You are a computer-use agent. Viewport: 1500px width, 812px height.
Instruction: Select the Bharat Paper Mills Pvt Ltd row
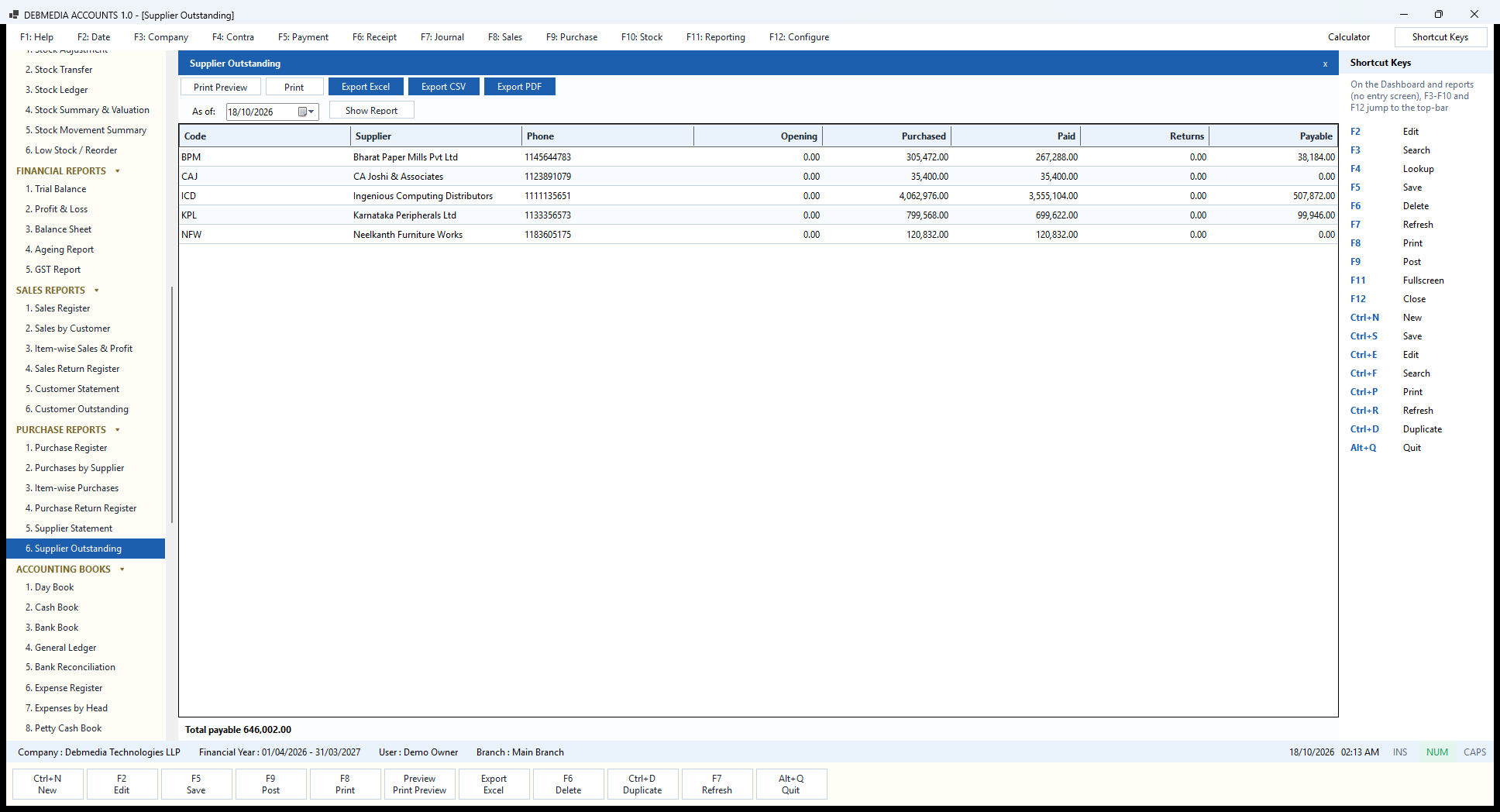[x=759, y=157]
